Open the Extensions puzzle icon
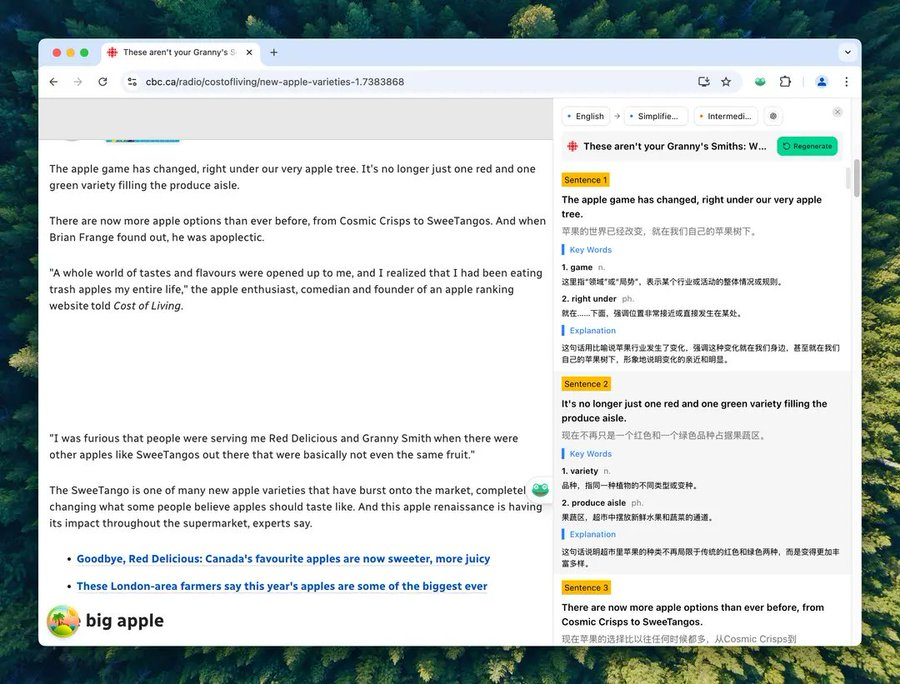The width and height of the screenshot is (900, 684). (785, 82)
